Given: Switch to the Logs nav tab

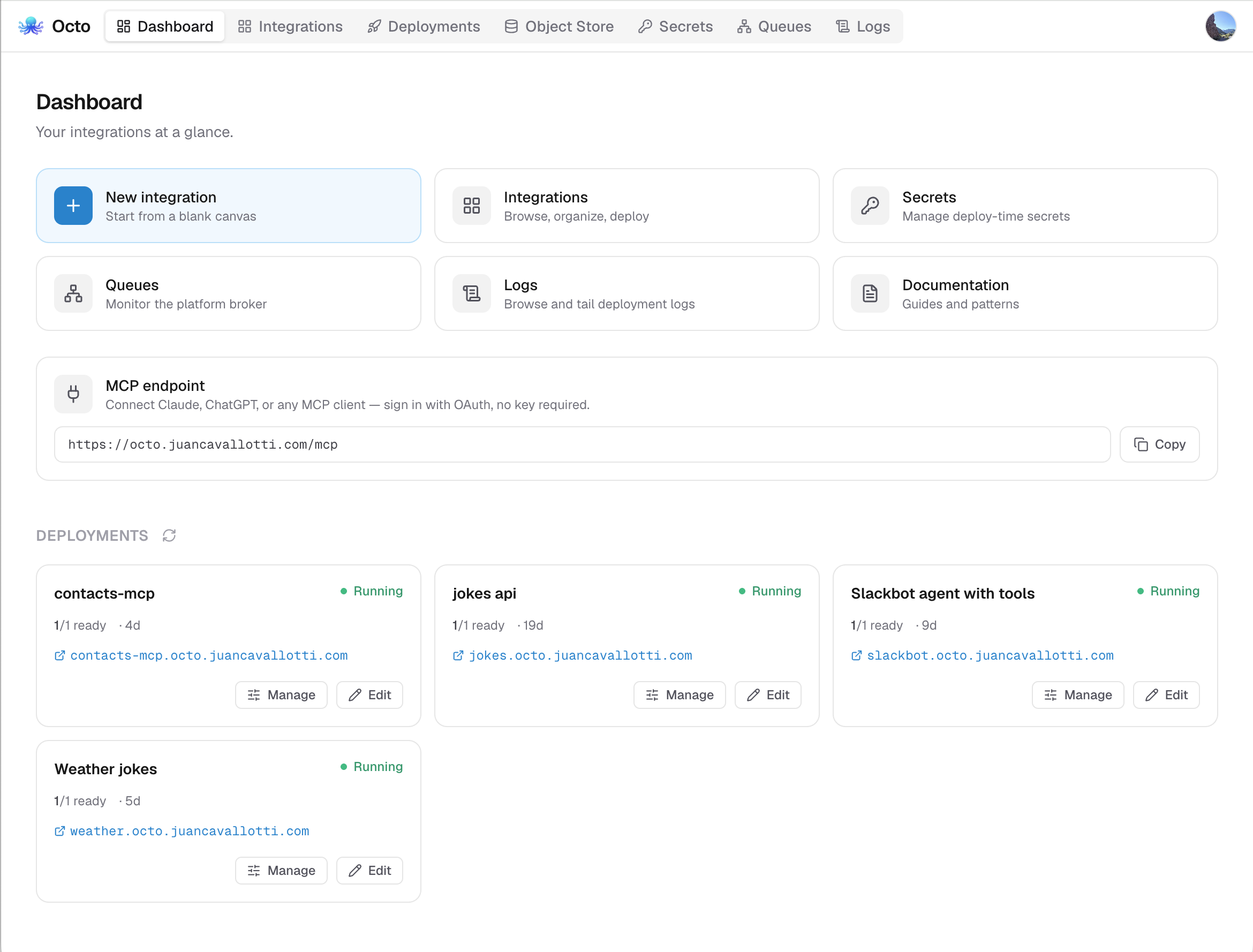Looking at the screenshot, I should (863, 26).
